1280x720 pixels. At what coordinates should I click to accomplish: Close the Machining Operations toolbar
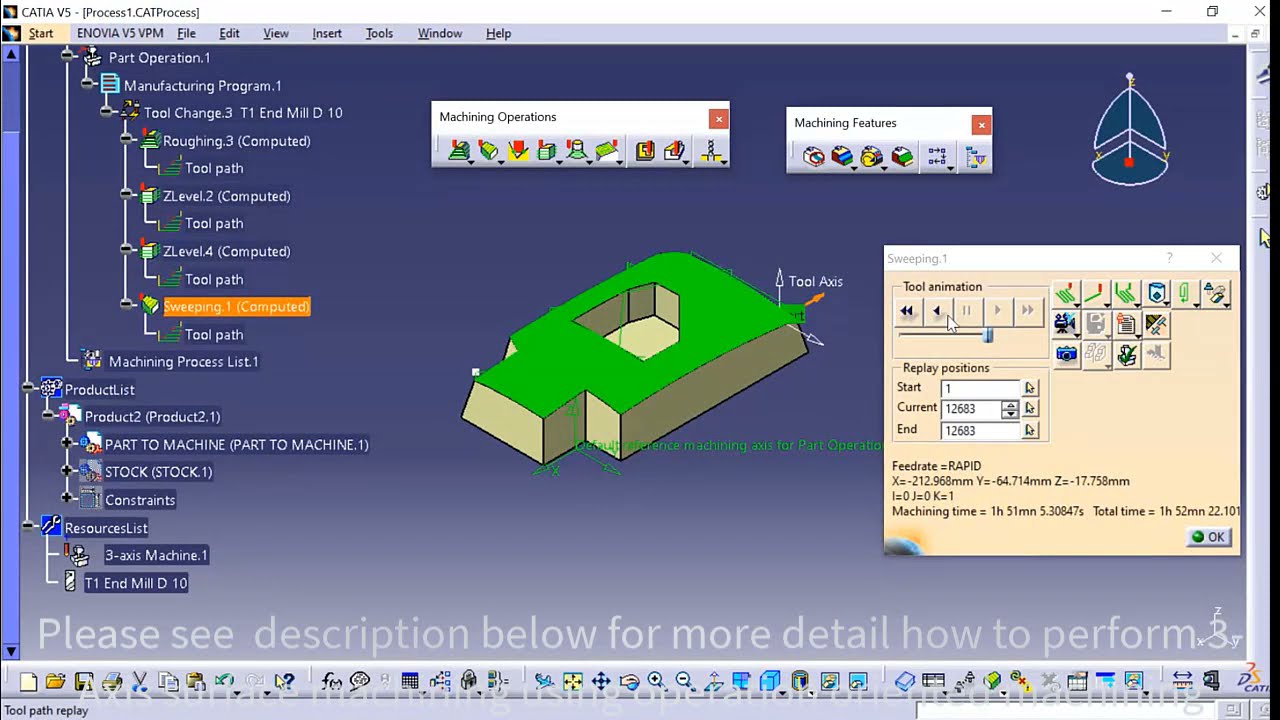tap(718, 119)
